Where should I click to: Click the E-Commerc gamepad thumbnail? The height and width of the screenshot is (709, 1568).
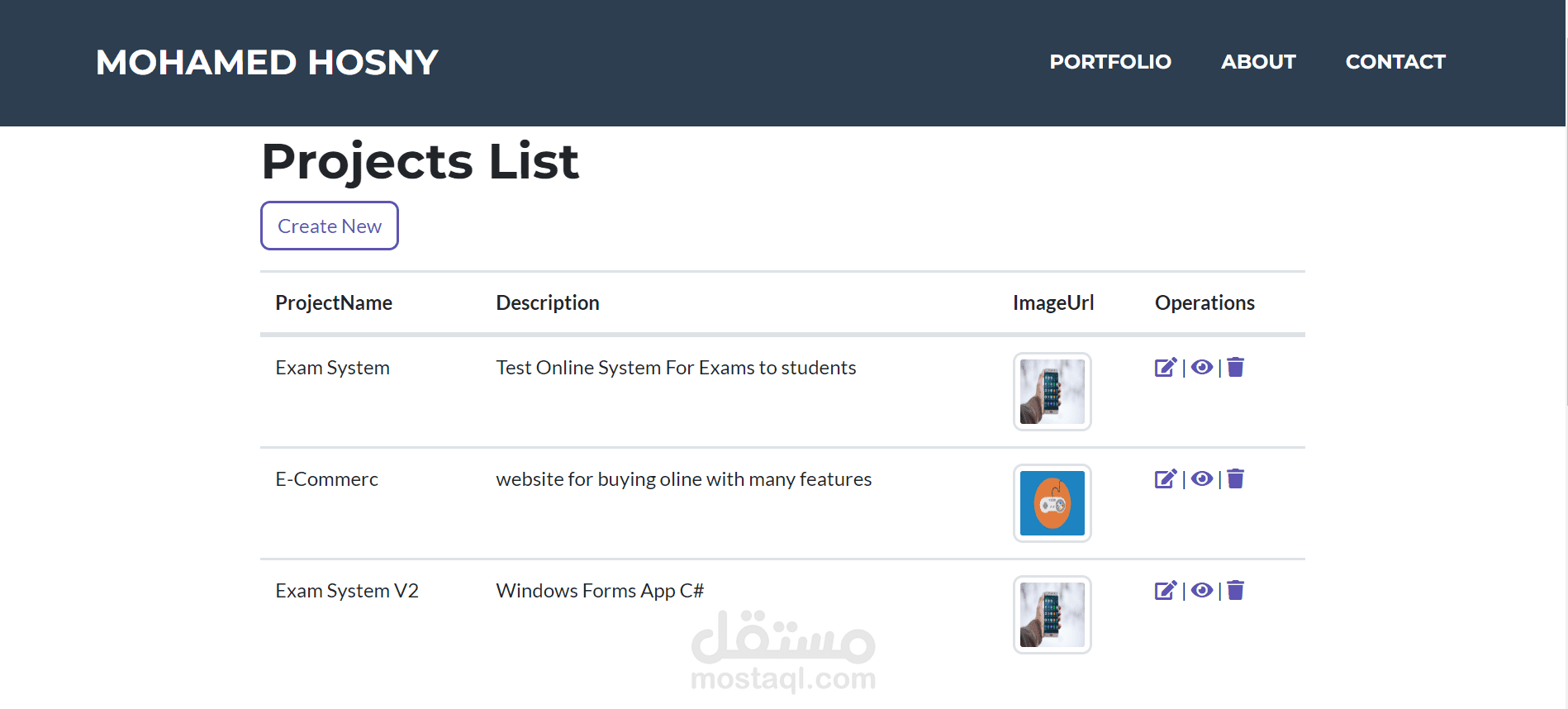pos(1052,503)
